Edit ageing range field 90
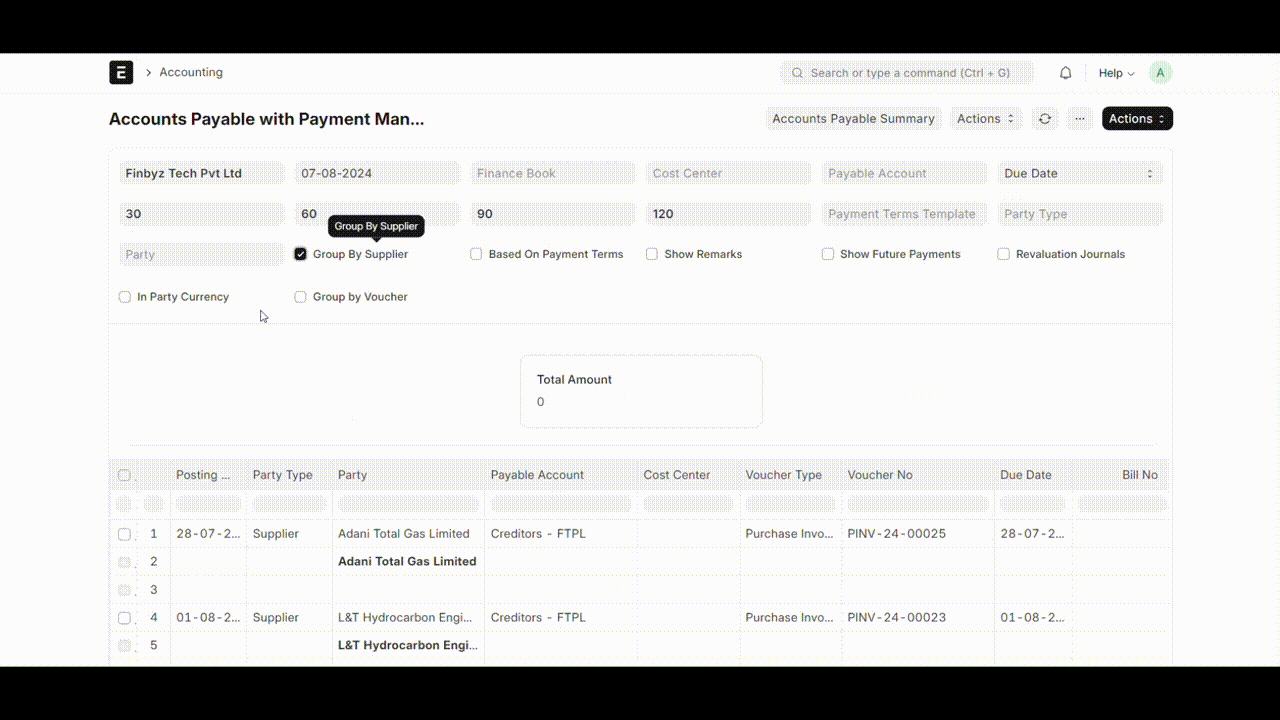The image size is (1280, 720). tap(553, 214)
